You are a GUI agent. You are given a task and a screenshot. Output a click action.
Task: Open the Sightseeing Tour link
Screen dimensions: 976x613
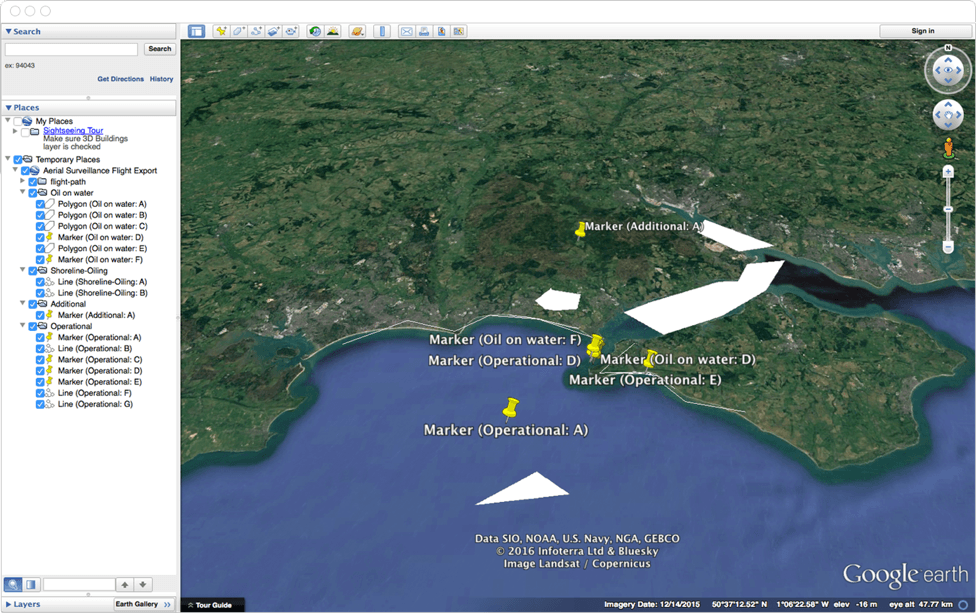(73, 131)
